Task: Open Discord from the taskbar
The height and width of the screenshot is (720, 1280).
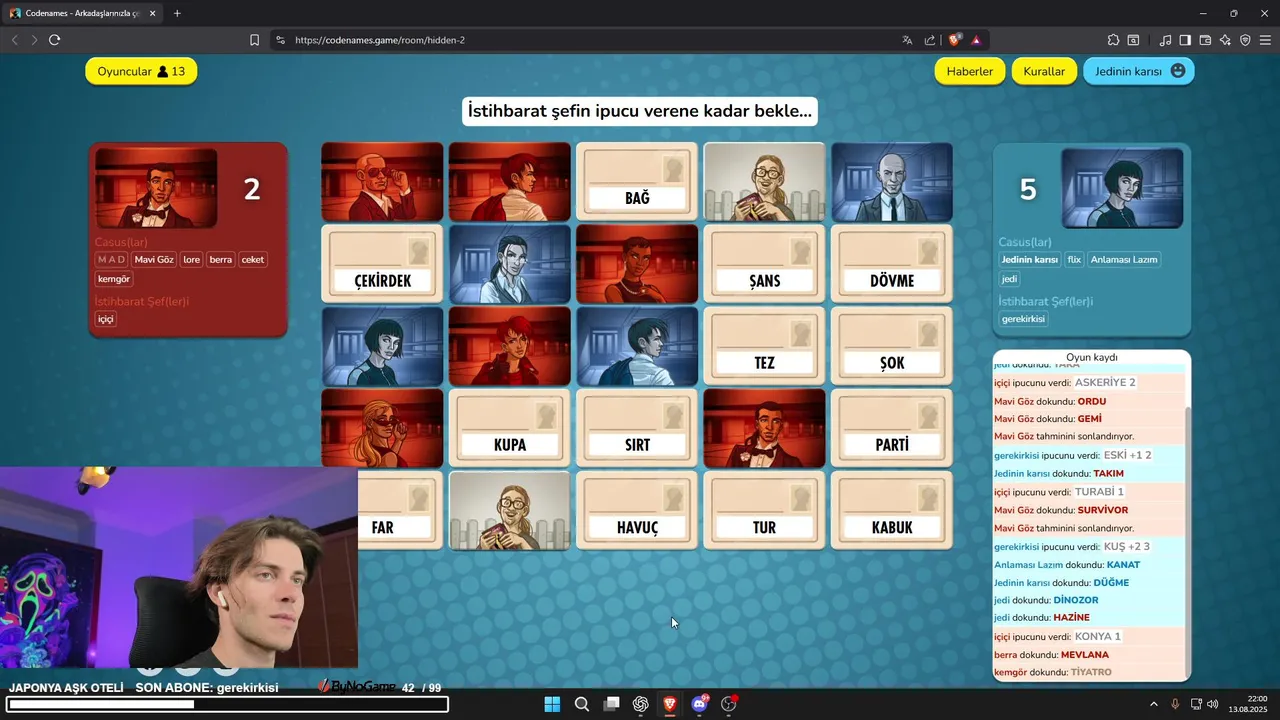Action: [x=699, y=704]
